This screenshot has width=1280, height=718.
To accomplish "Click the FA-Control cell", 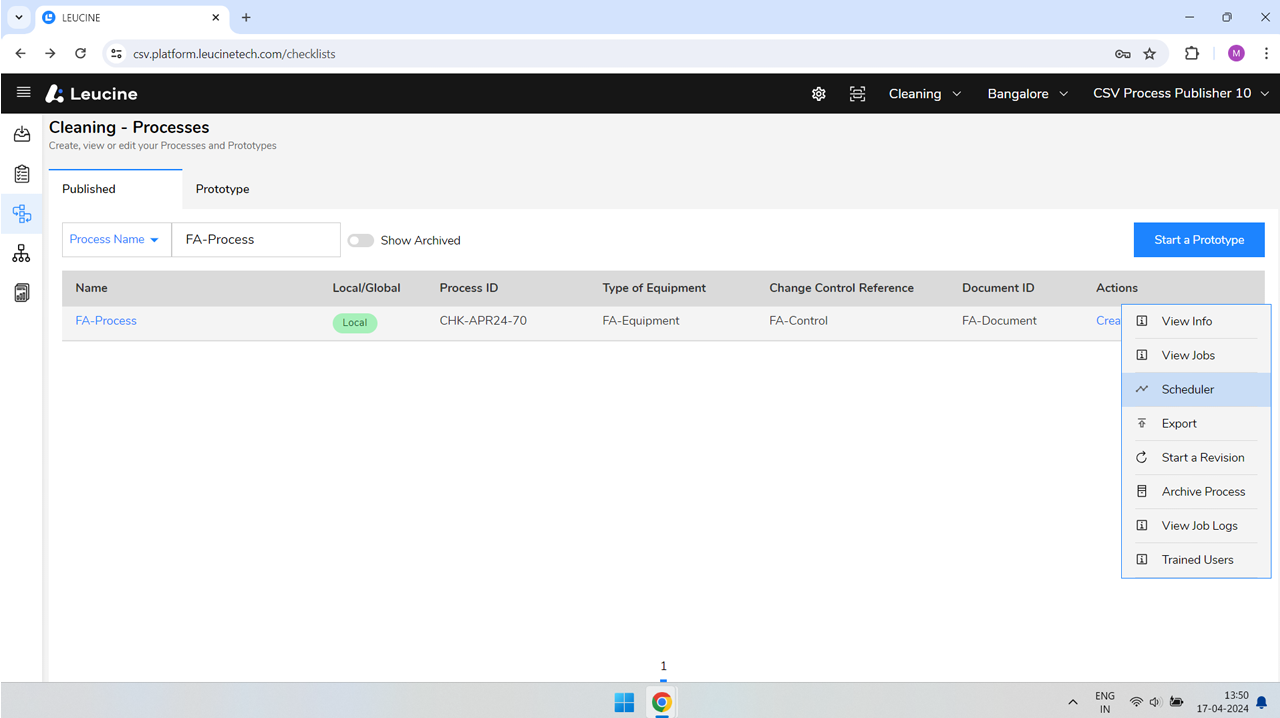I will [x=798, y=321].
